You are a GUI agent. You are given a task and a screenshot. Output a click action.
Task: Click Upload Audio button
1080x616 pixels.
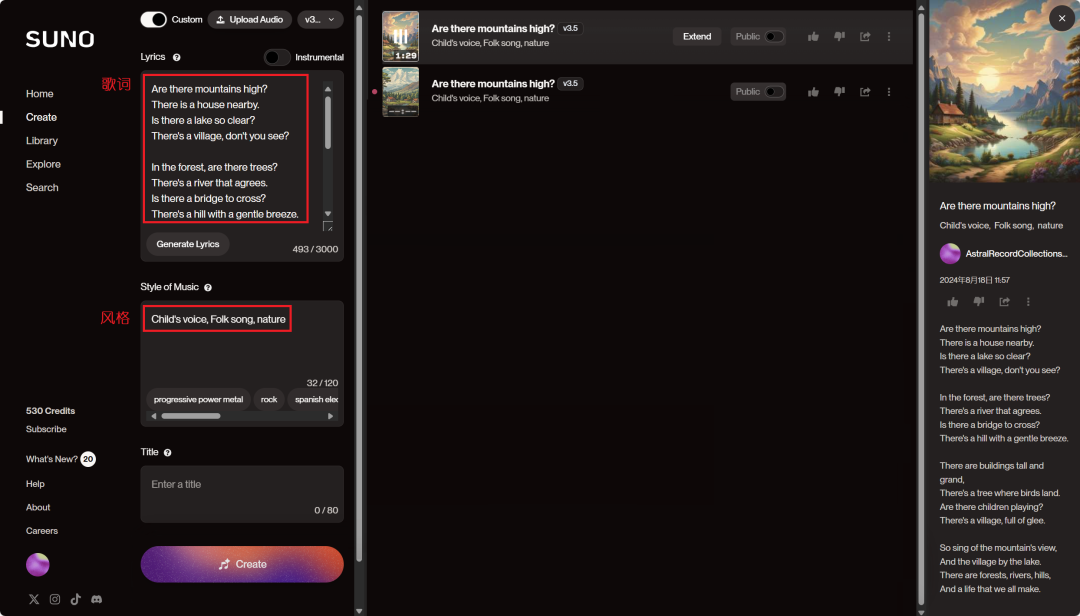pos(249,19)
